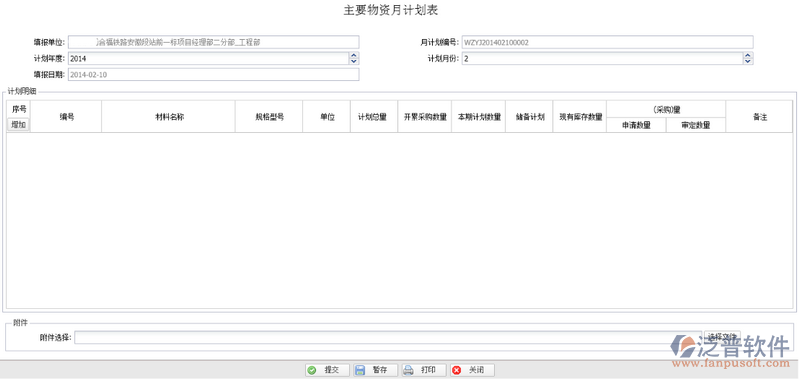The height and width of the screenshot is (379, 800).
Task: Increase the 计划年度 year value
Action: pyautogui.click(x=354, y=56)
